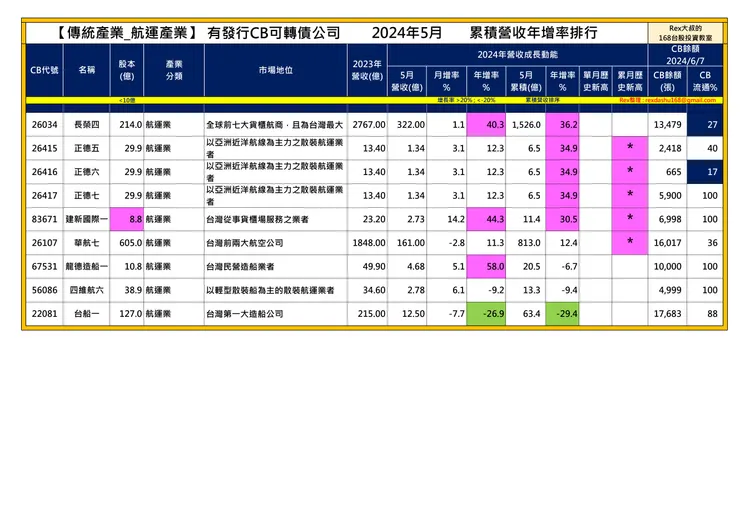The width and height of the screenshot is (740, 523).
Task: Click the 累月歷史新高 column header
Action: pos(630,81)
